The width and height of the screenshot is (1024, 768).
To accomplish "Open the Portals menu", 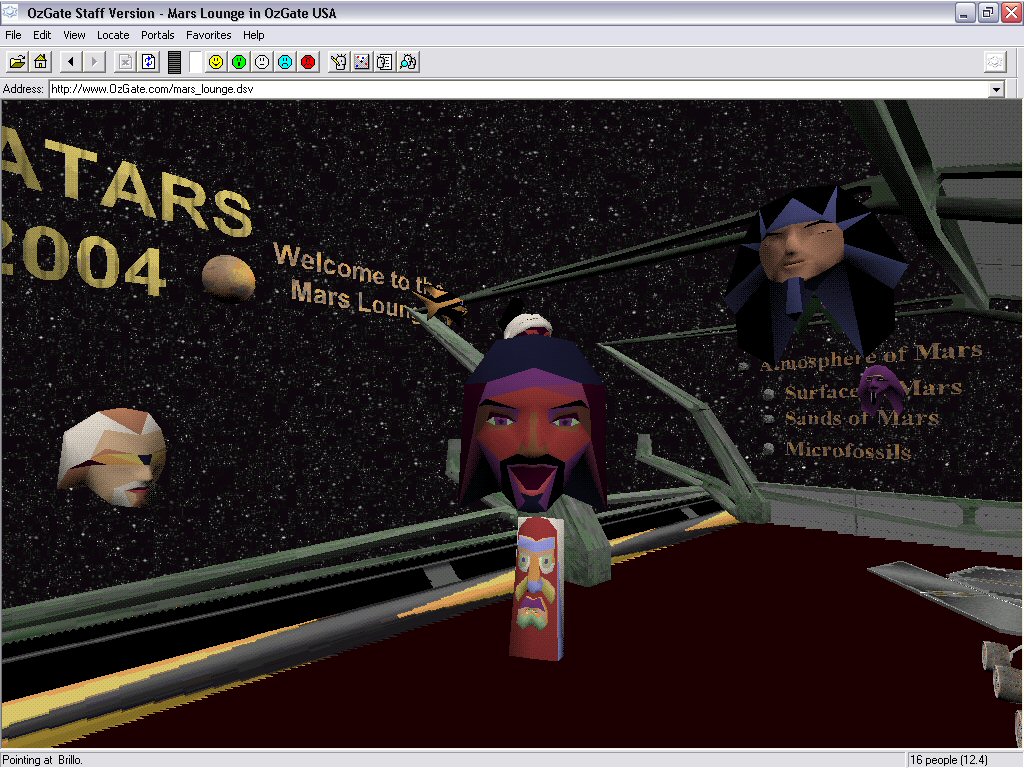I will pos(157,35).
